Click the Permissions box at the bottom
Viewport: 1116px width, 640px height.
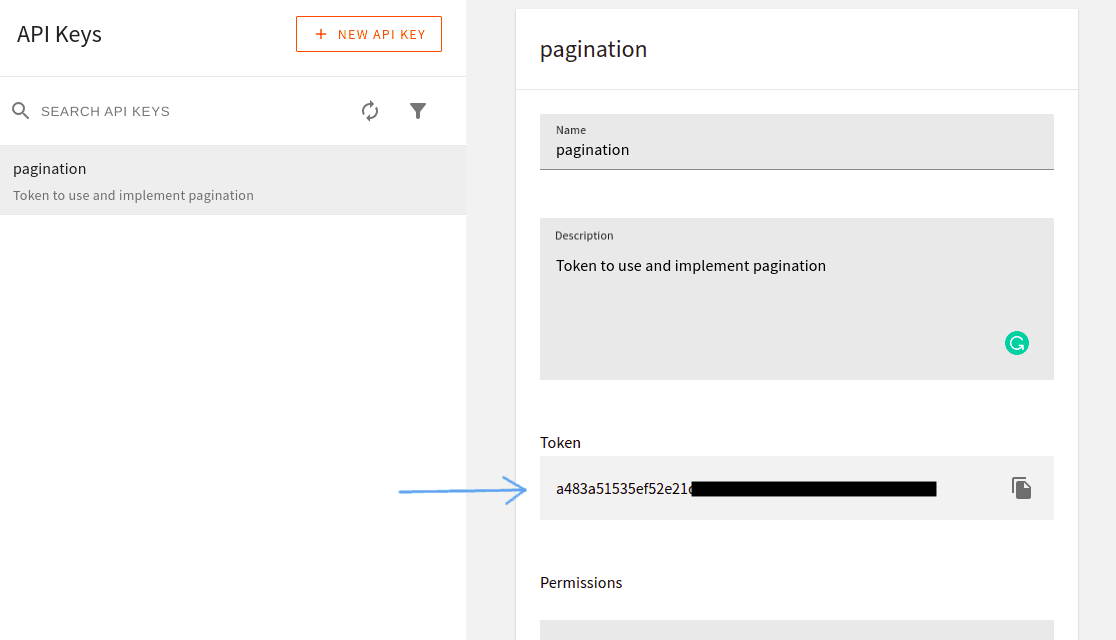click(x=796, y=630)
